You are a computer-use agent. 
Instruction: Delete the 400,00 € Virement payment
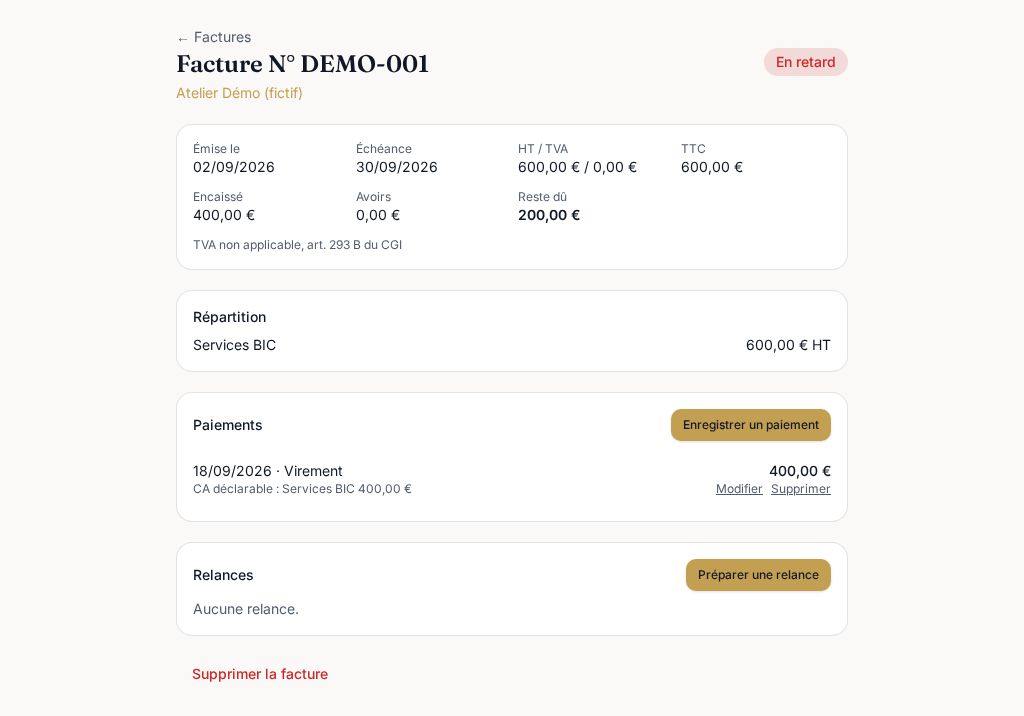tap(801, 489)
